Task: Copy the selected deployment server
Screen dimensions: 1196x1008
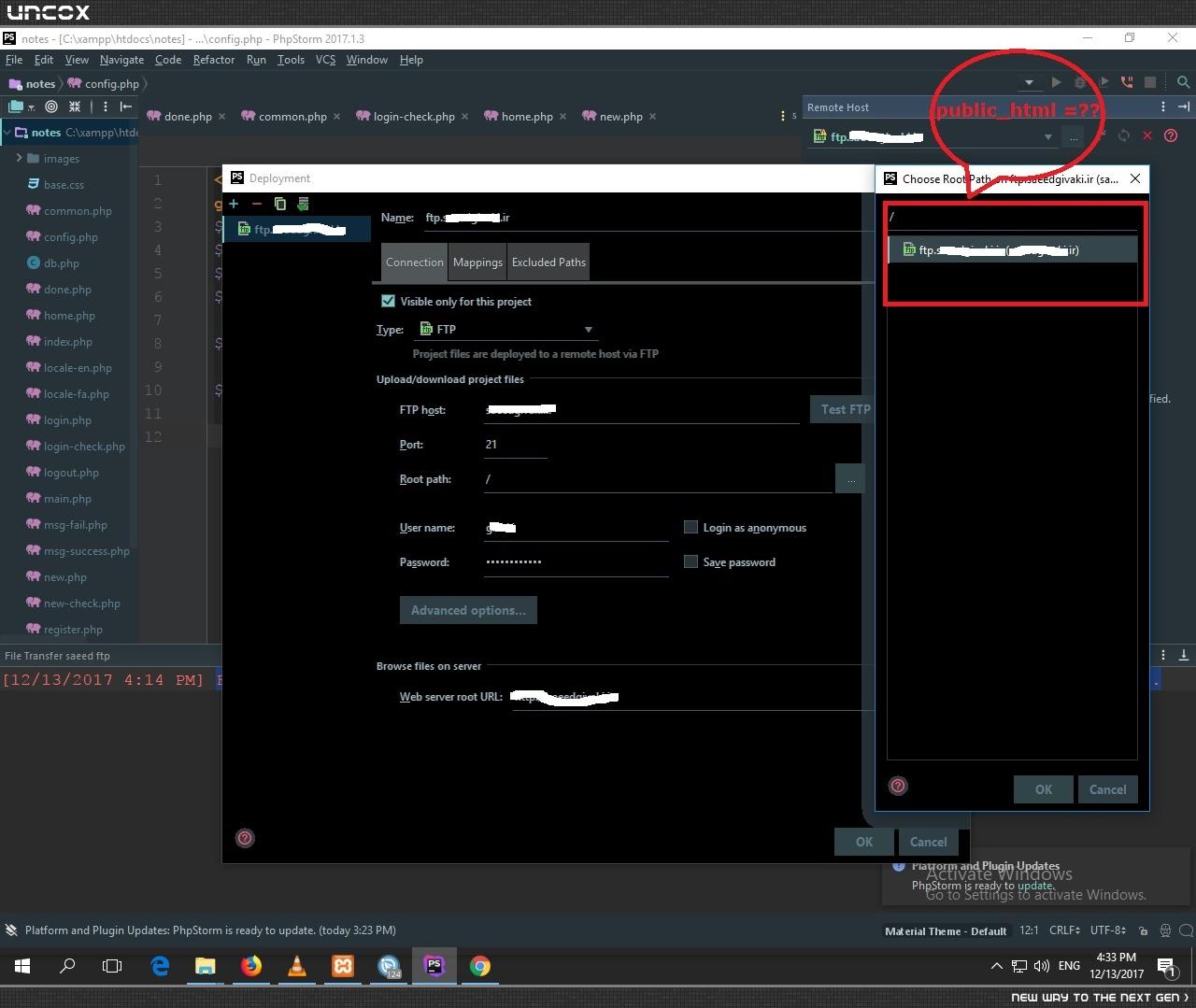Action: 279,204
